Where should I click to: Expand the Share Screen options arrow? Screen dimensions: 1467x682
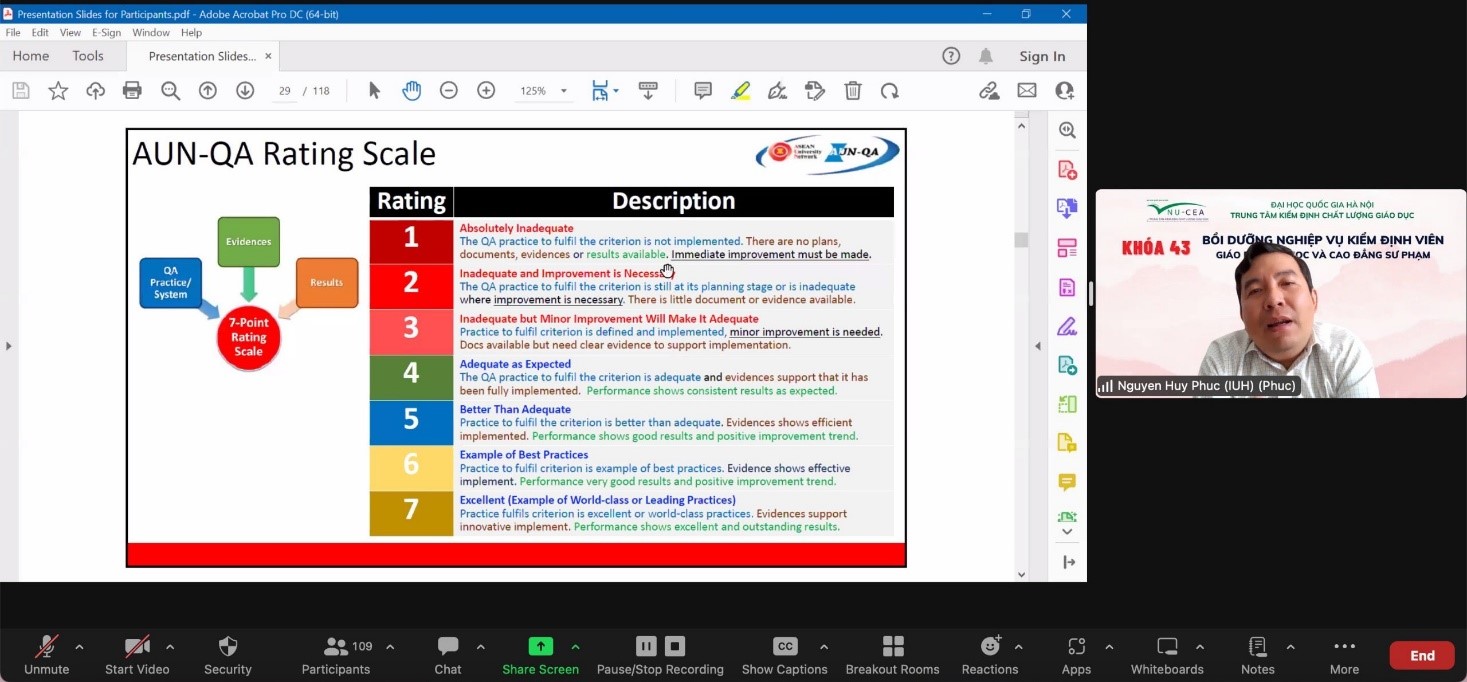tap(575, 647)
